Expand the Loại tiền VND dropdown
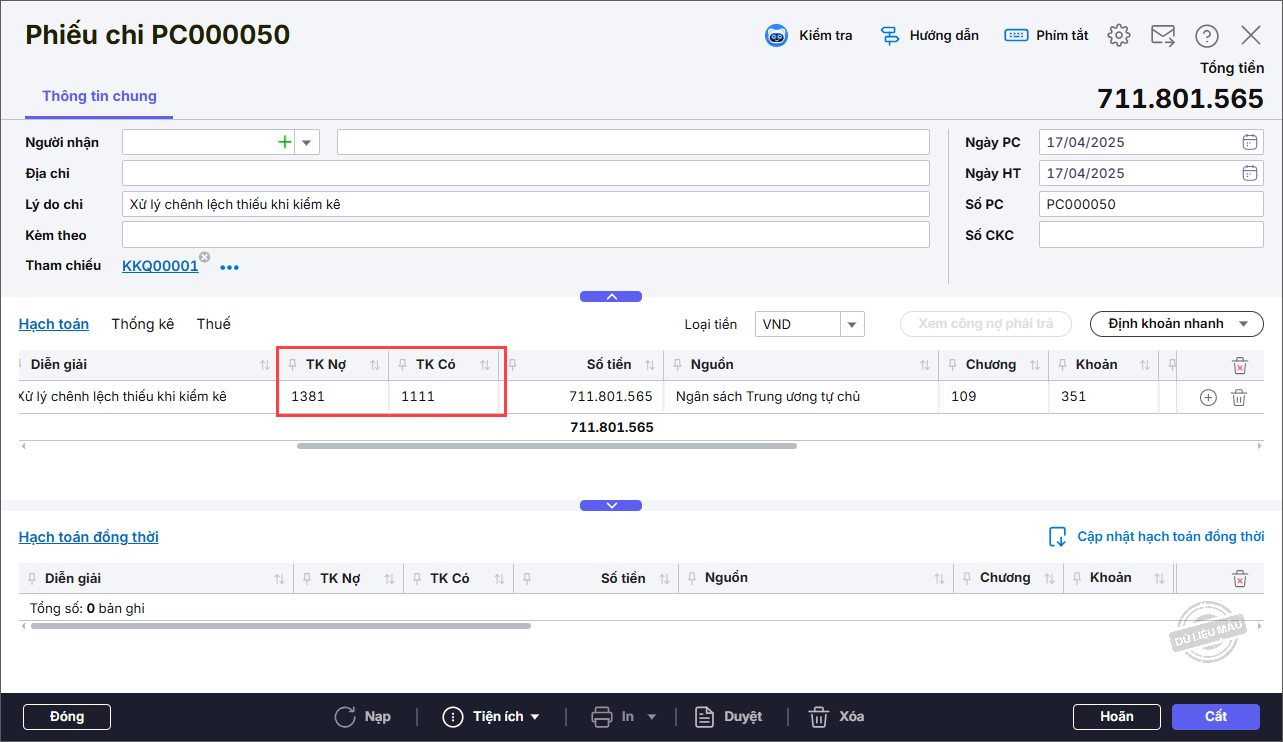 (852, 324)
